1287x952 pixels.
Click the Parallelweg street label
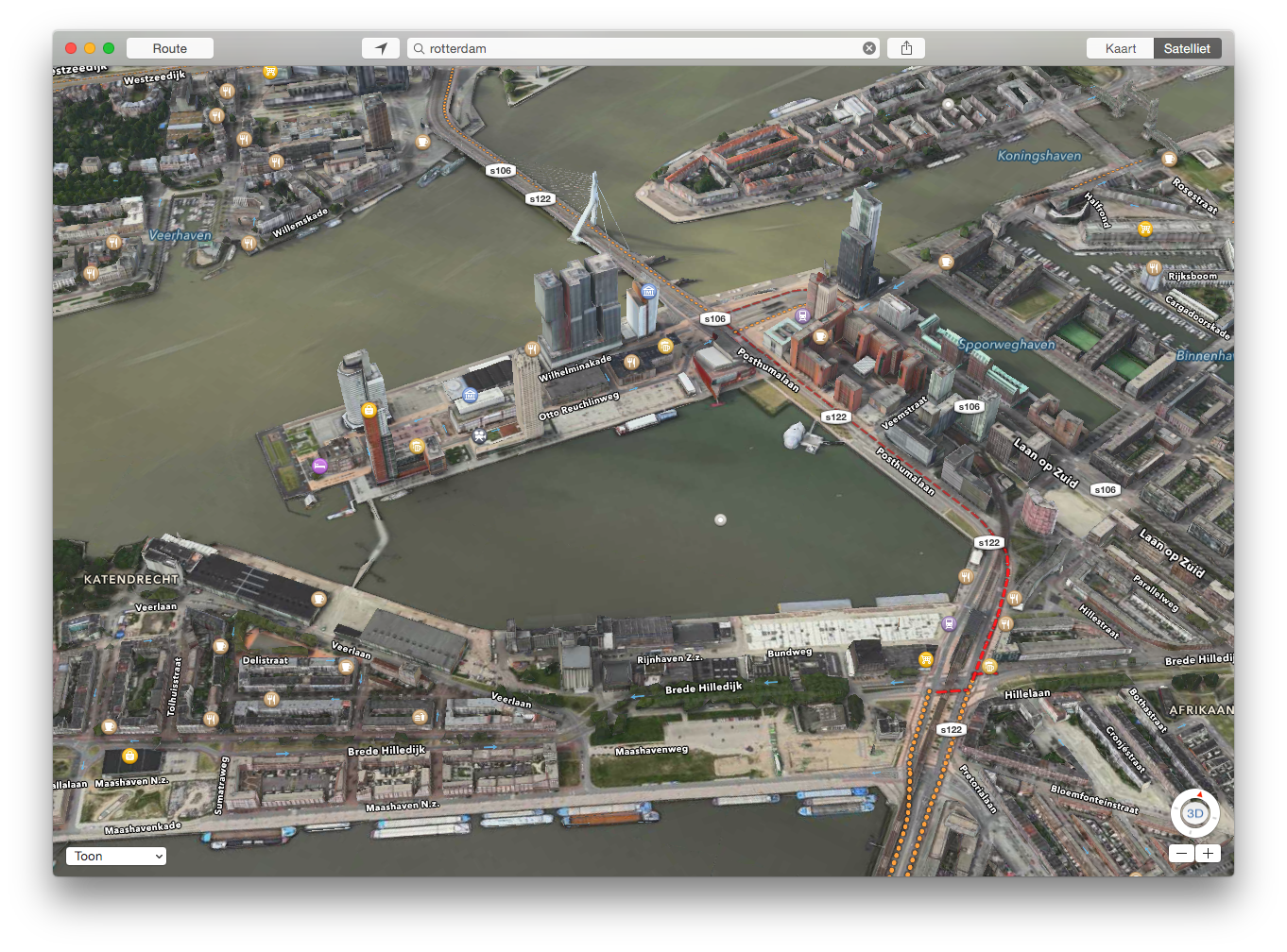click(x=1157, y=593)
